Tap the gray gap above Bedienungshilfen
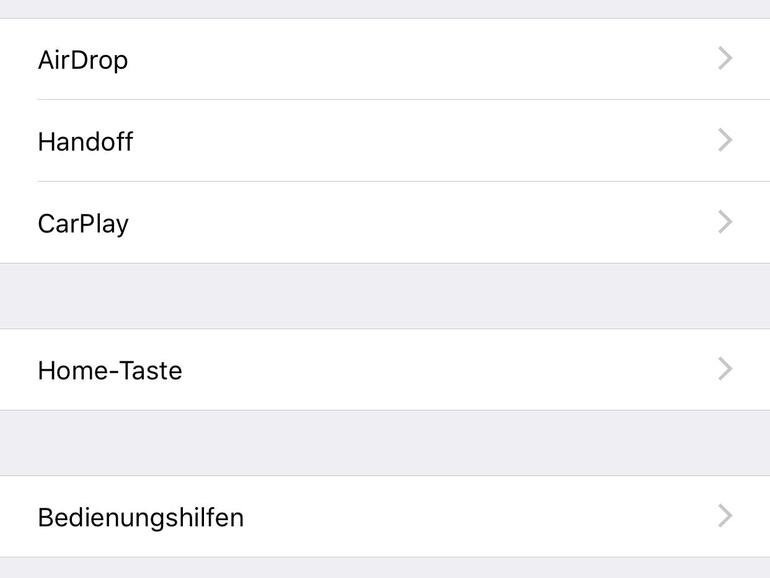The image size is (770, 578). [x=385, y=443]
